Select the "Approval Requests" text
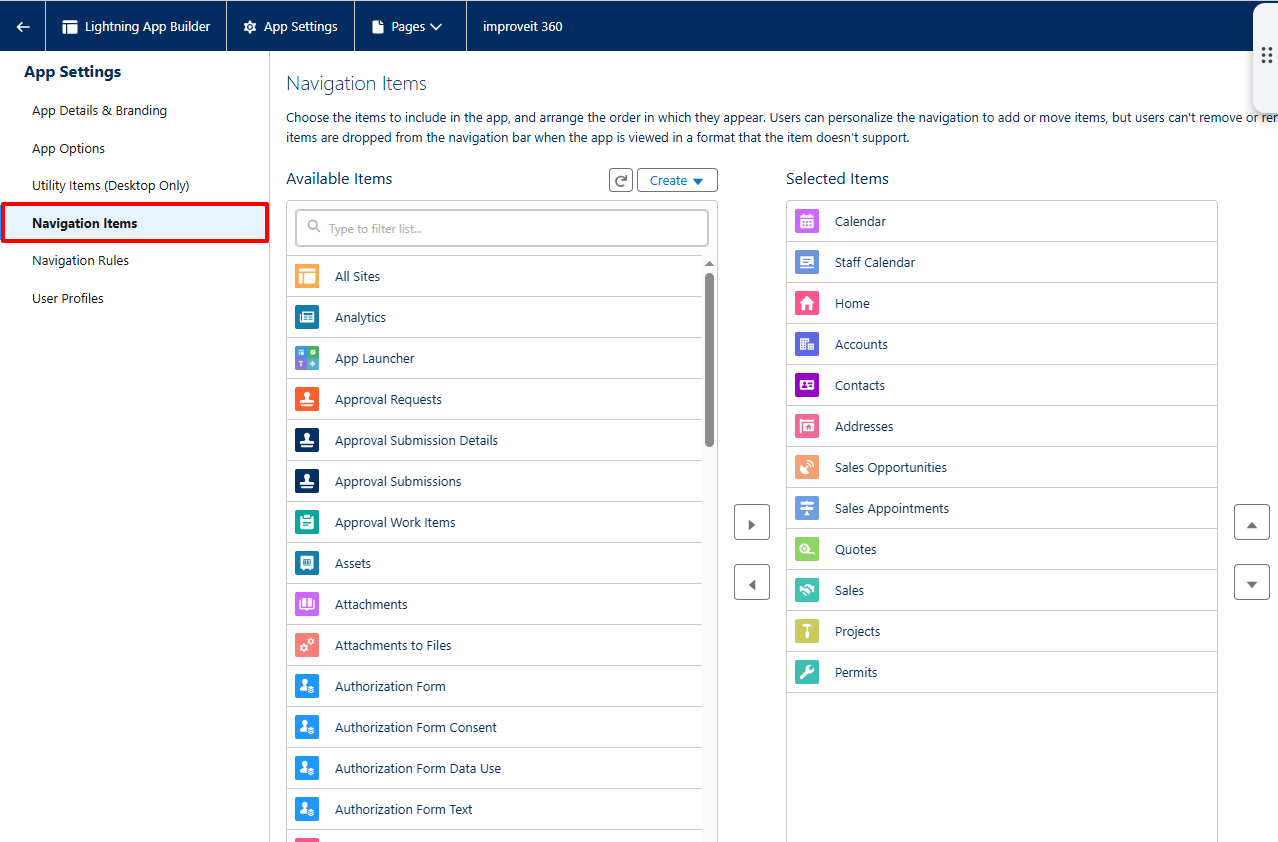 point(388,399)
